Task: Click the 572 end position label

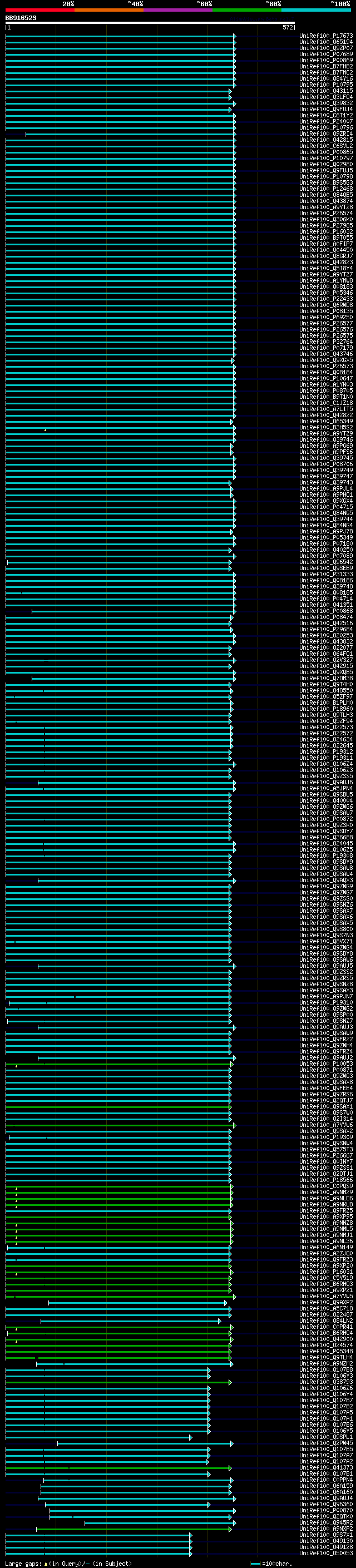Action: click(x=289, y=27)
